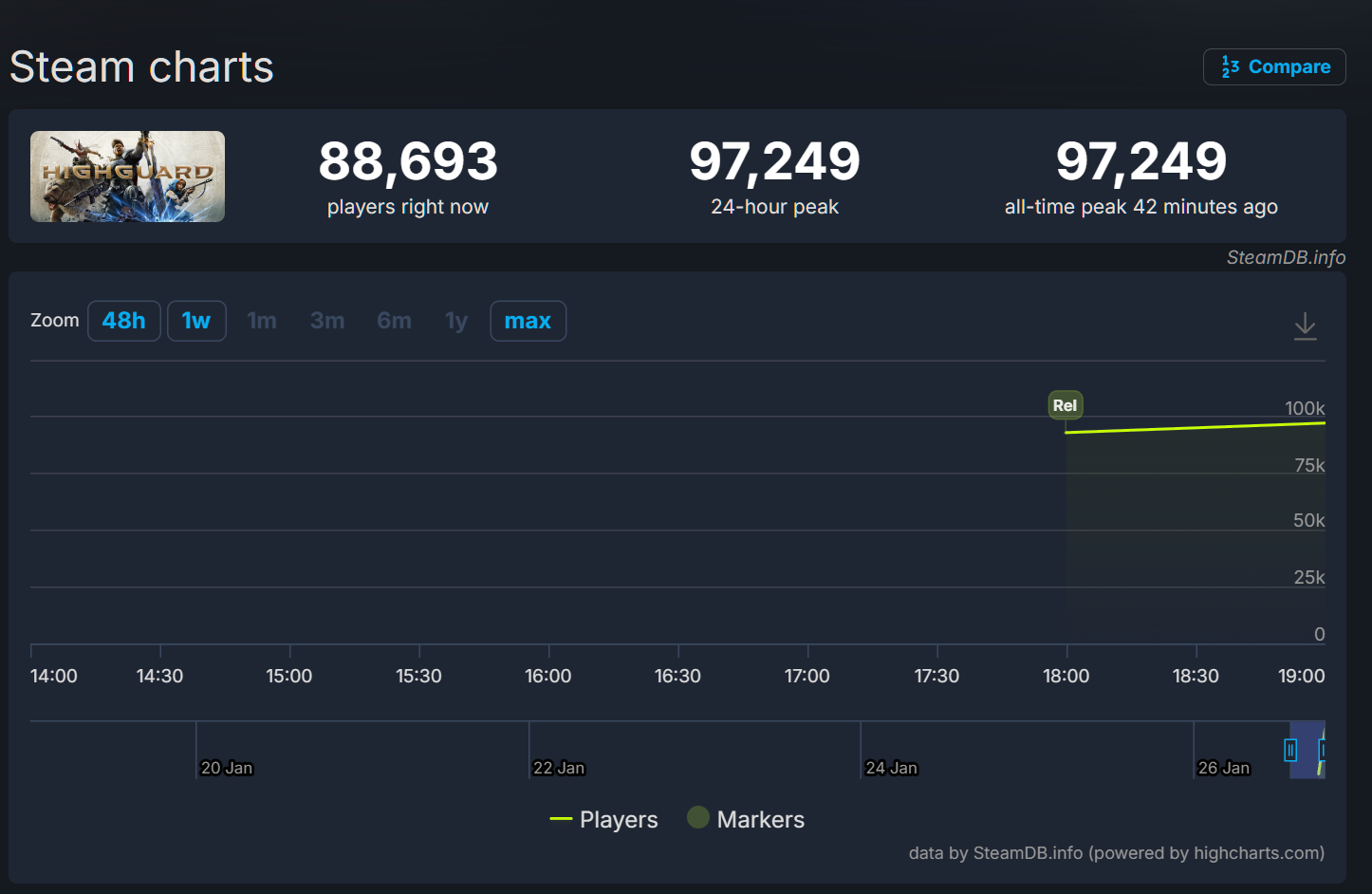
Task: Set chart zoom to 1m
Action: click(262, 321)
